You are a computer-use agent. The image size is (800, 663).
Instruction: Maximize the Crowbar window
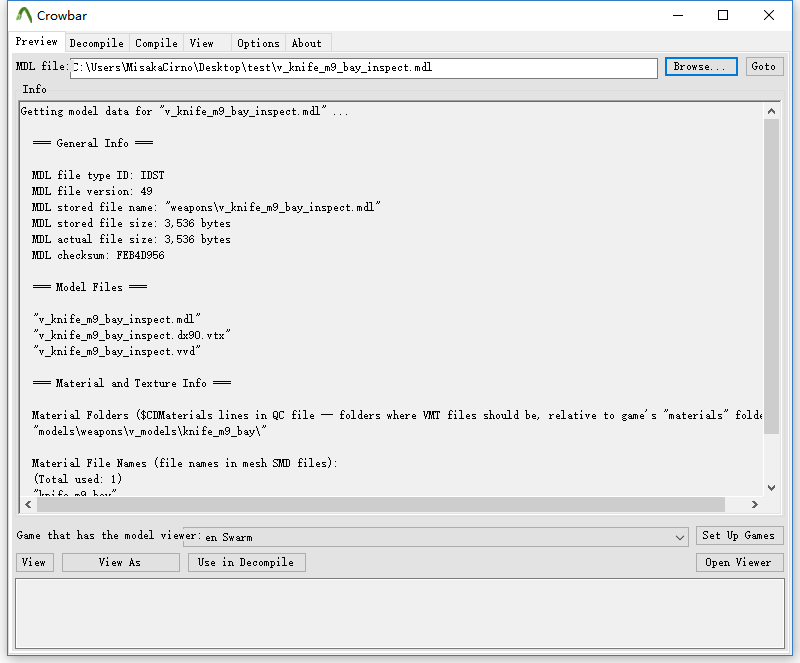pos(723,15)
